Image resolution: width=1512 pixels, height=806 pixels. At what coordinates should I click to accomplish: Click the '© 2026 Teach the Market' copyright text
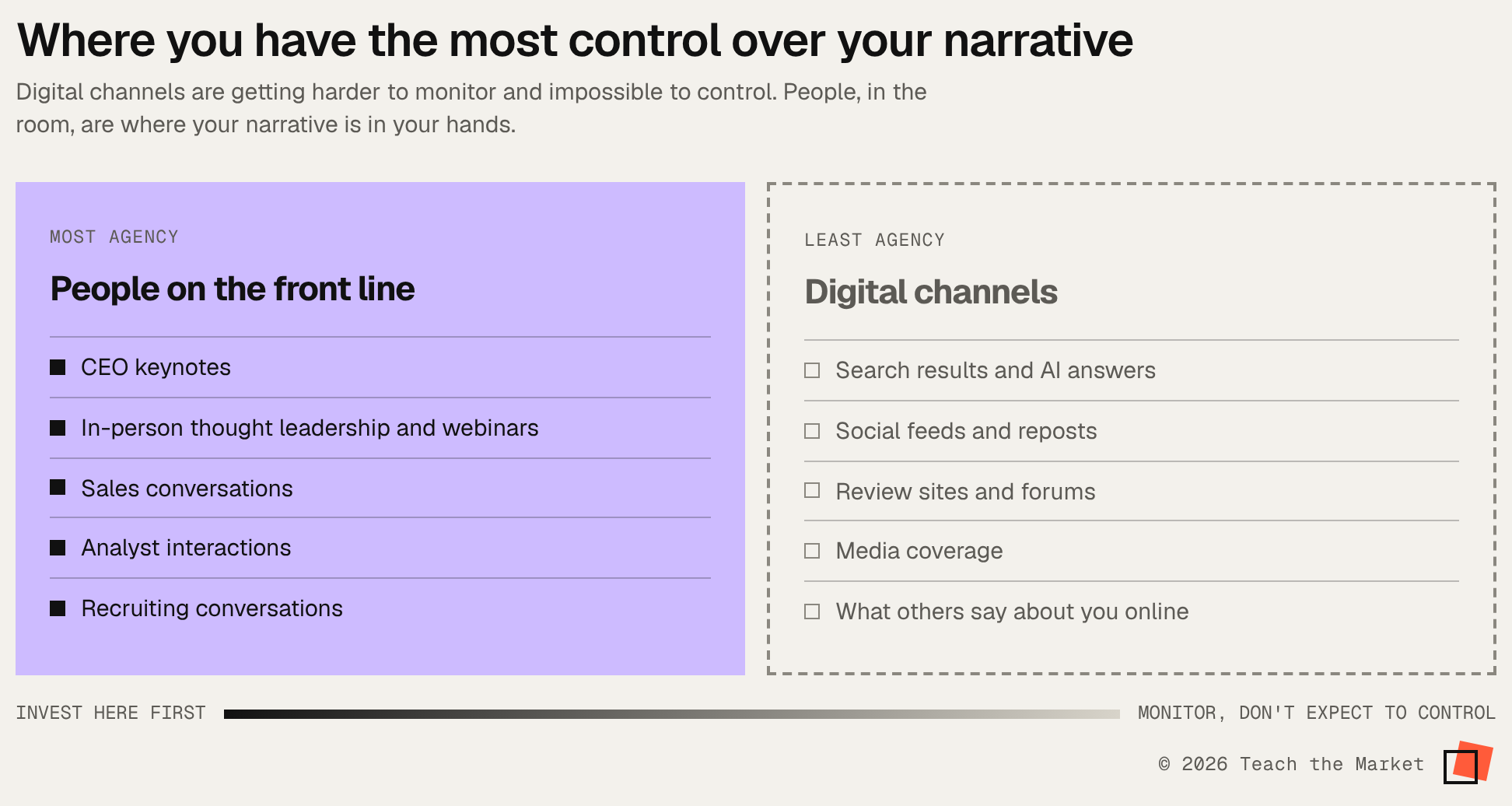click(1291, 764)
